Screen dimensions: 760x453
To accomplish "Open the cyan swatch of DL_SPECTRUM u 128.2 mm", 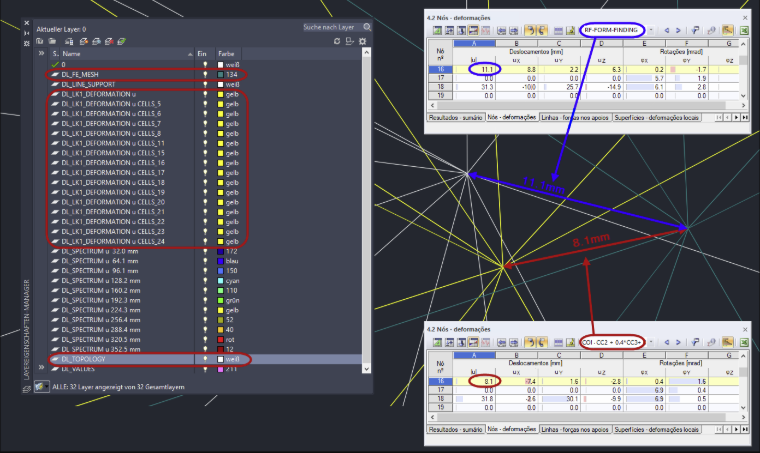I will (x=221, y=281).
